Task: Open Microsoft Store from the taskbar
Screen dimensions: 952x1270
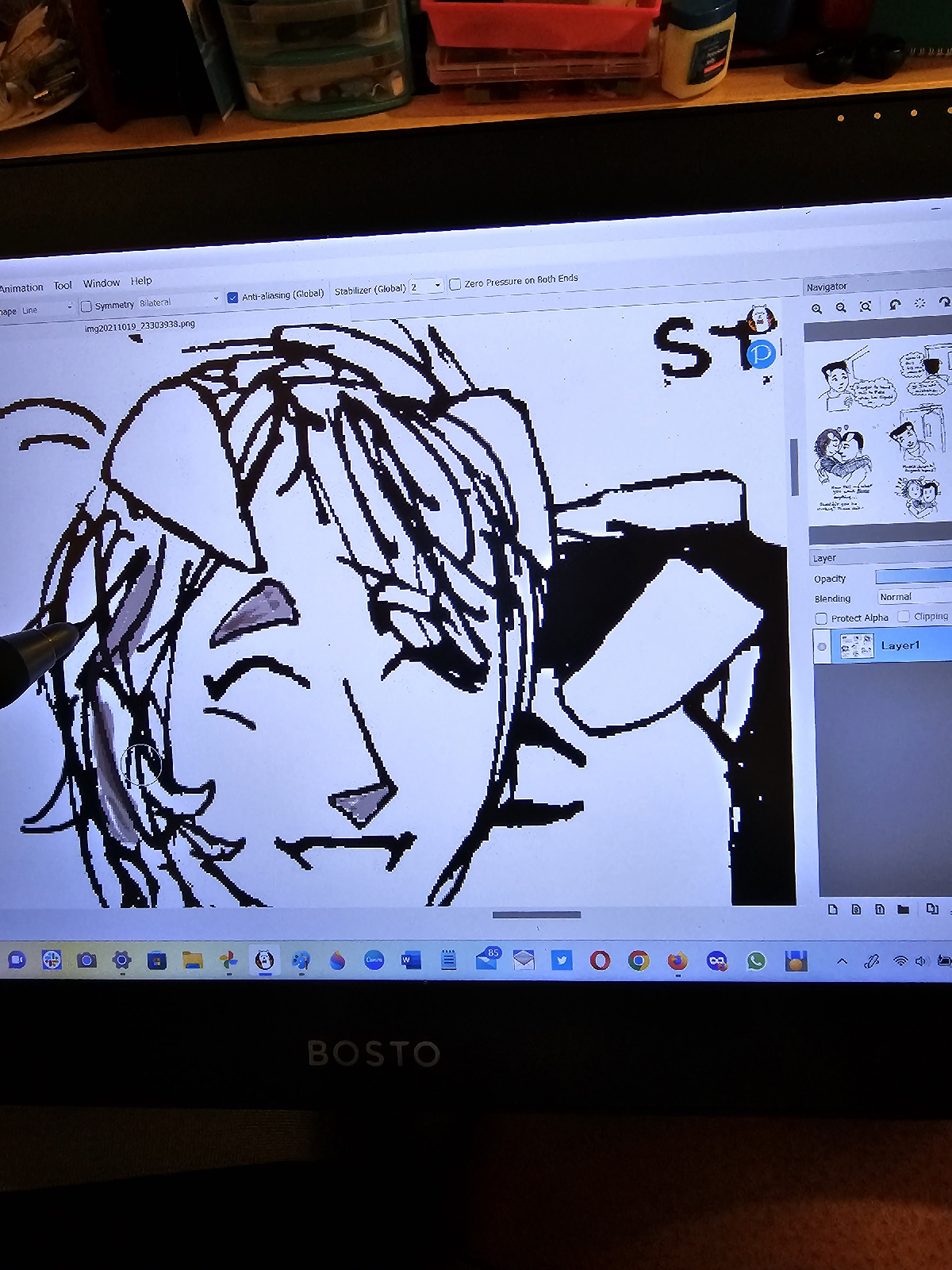Action: pos(157,961)
